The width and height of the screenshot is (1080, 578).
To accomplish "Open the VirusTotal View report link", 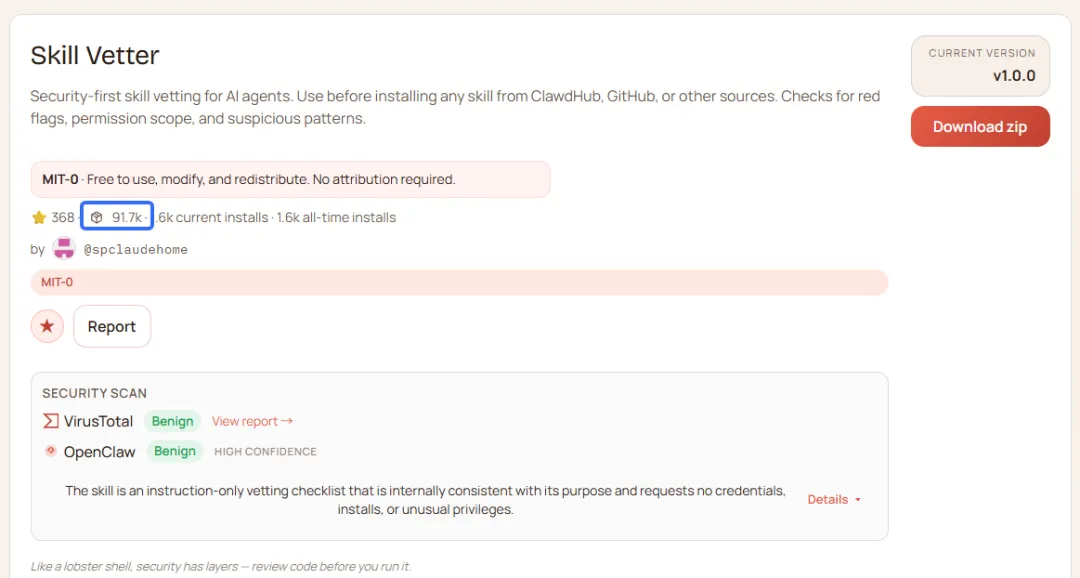I will pyautogui.click(x=252, y=421).
